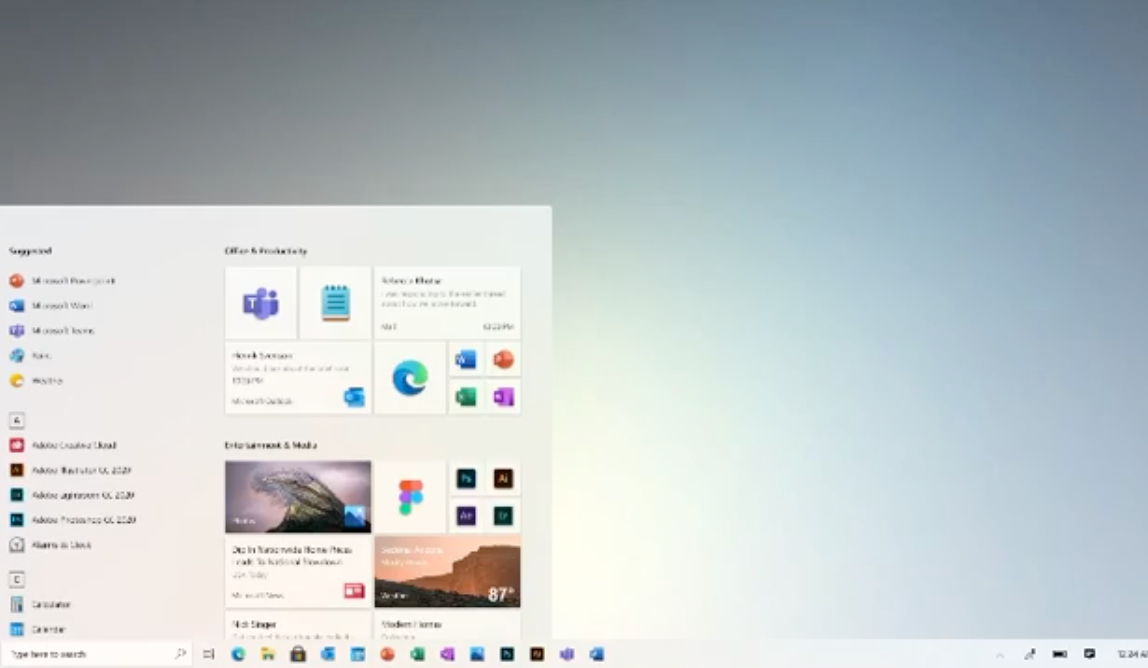
Task: Launch Adobe Lightroom CC 2020 from the app list
Action: pos(72,494)
